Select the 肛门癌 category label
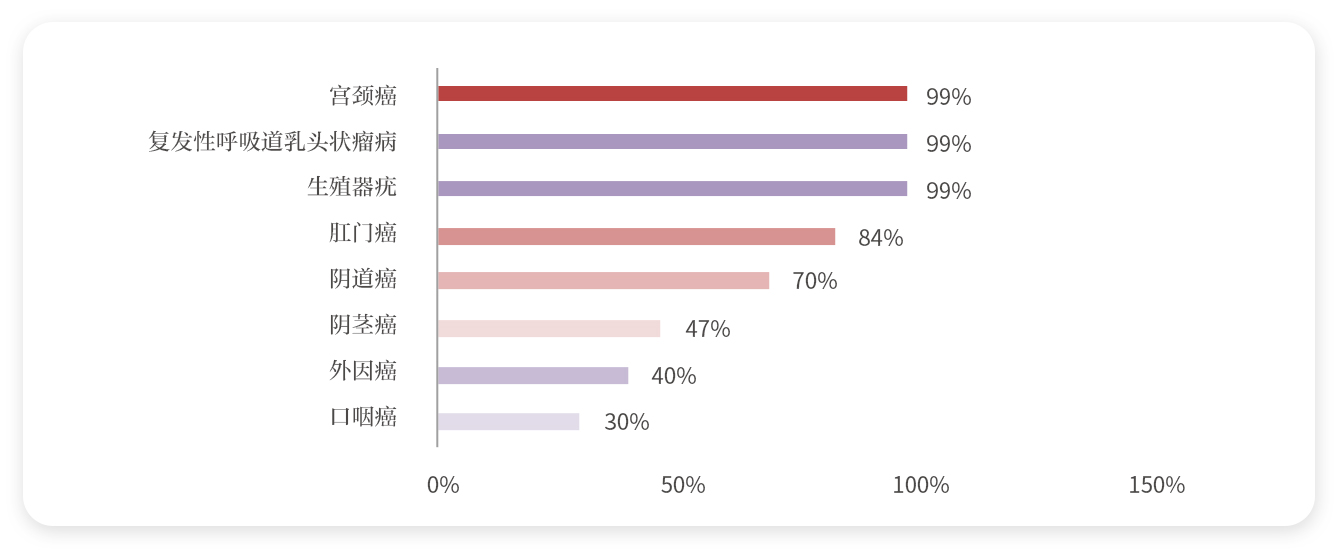1339x550 pixels. (363, 233)
